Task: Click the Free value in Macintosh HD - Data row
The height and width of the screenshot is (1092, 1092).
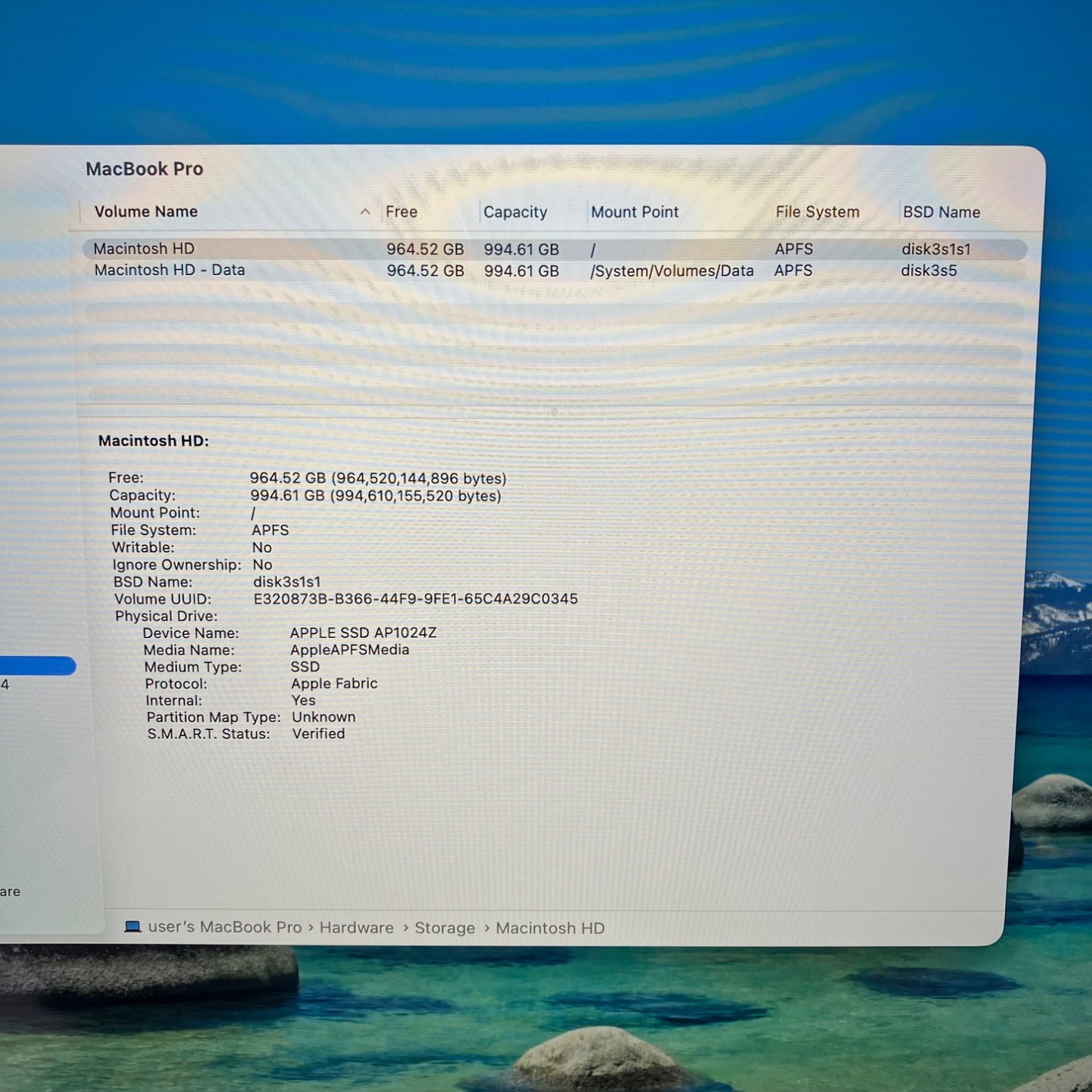Action: (425, 271)
